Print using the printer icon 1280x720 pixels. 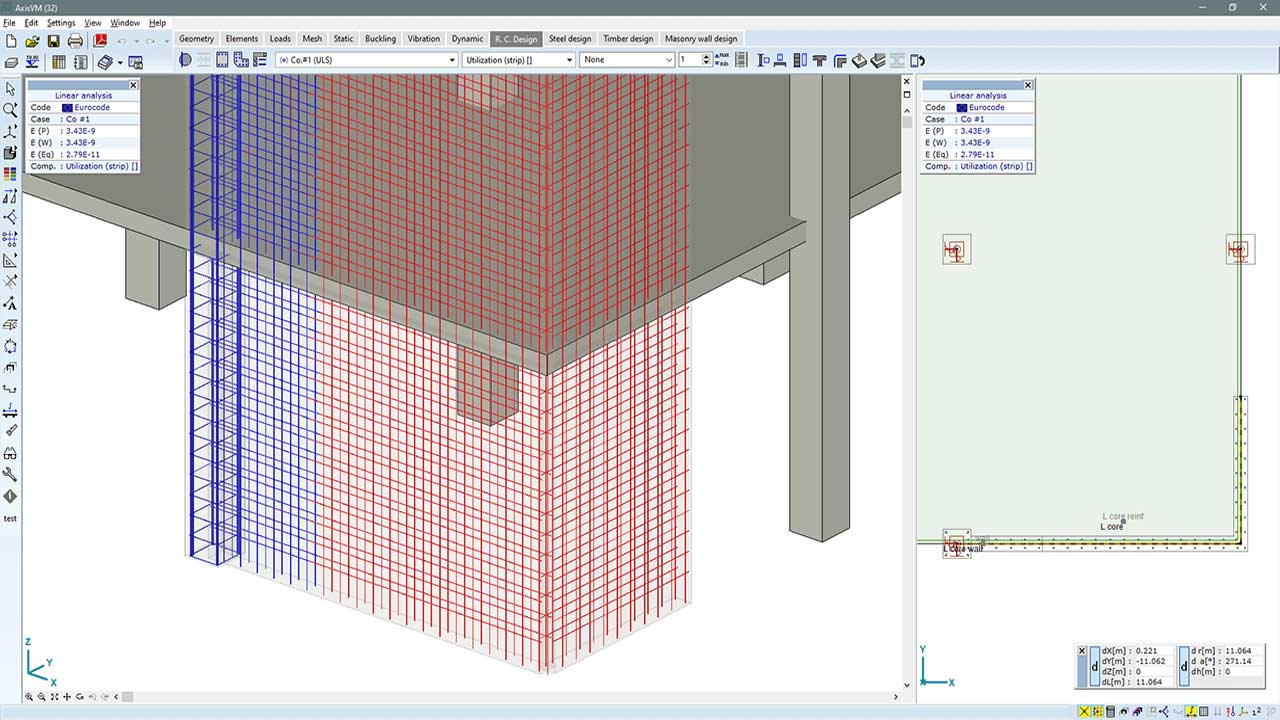click(75, 41)
